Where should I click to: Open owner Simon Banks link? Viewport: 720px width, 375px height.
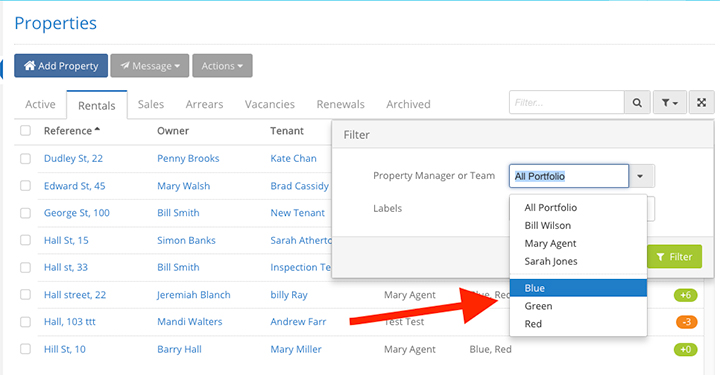coord(186,240)
